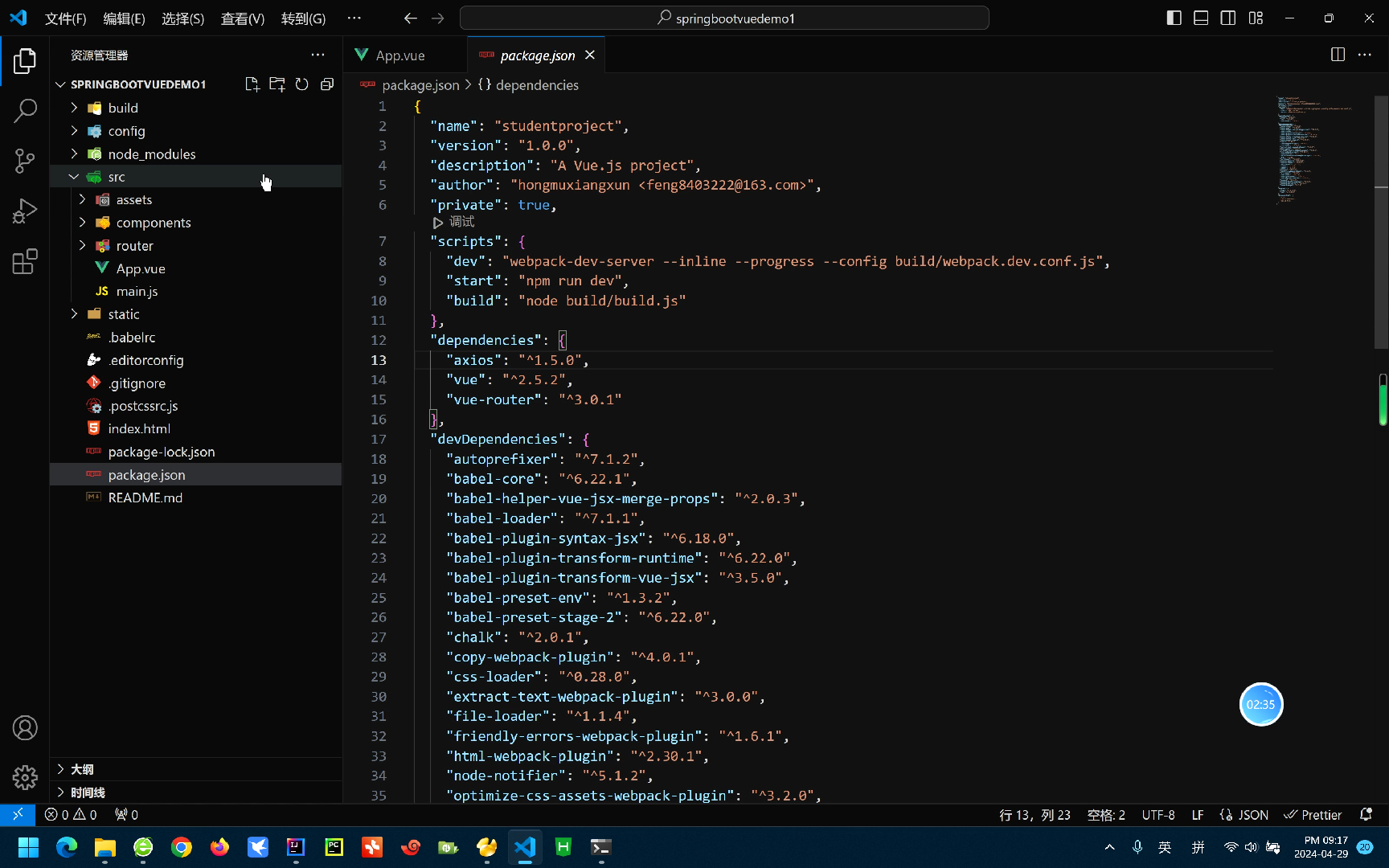Open the Extensions view
Image resolution: width=1389 pixels, height=868 pixels.
25,261
